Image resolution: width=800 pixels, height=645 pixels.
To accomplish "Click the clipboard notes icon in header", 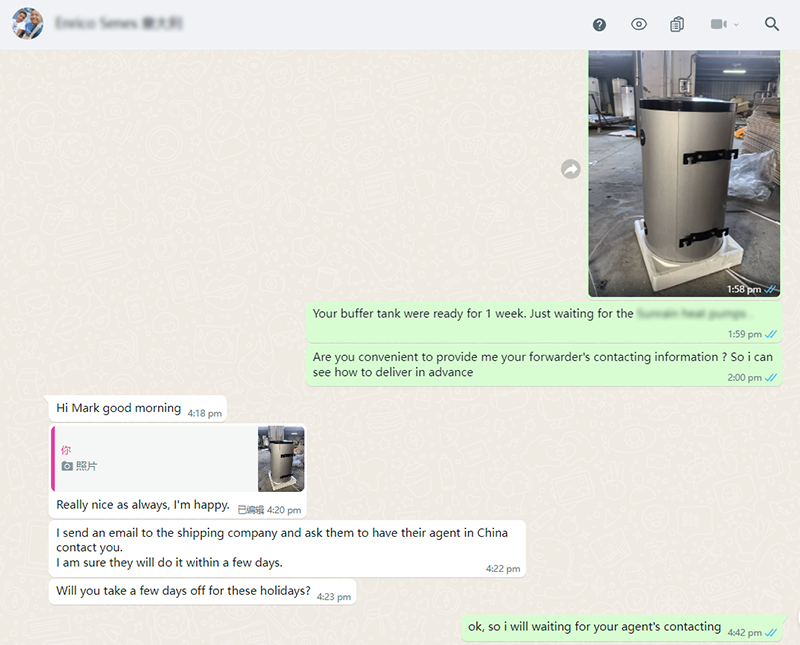I will coord(677,24).
